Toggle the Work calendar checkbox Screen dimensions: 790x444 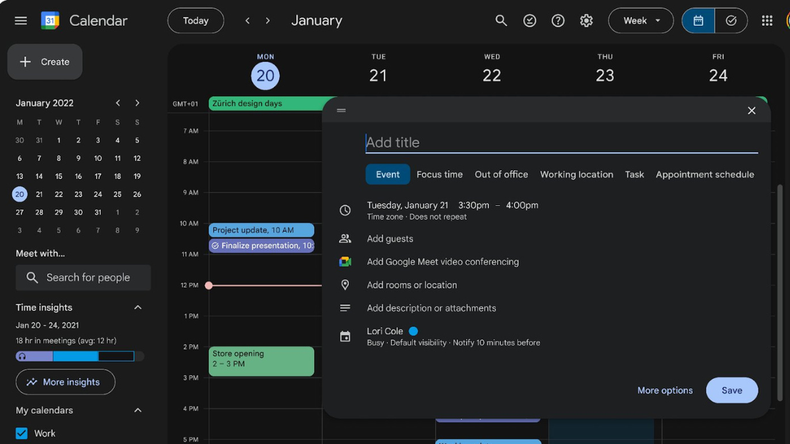point(22,433)
